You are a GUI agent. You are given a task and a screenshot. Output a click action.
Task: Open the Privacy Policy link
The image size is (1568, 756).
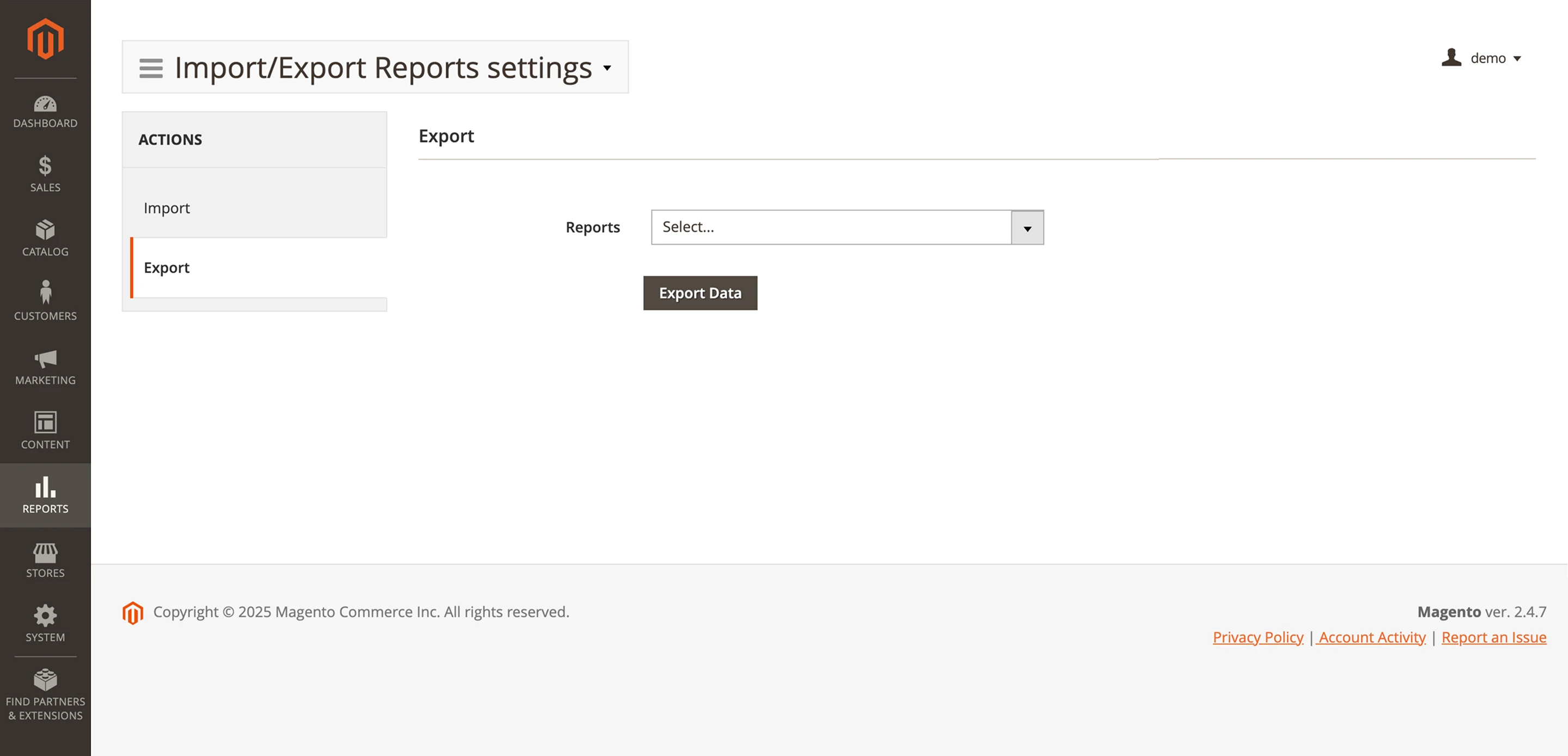(1257, 637)
